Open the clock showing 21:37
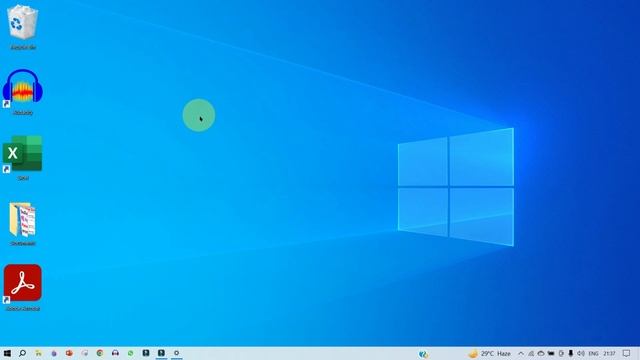Viewport: 640px width, 360px height. (609, 353)
